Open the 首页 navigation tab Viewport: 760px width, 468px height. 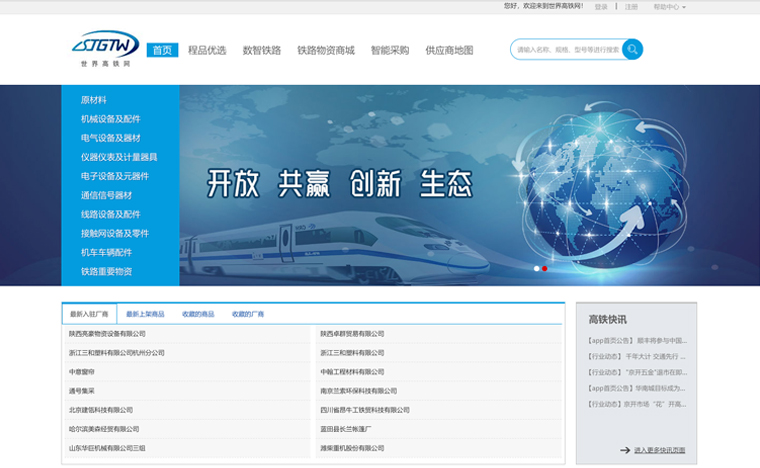[162, 50]
